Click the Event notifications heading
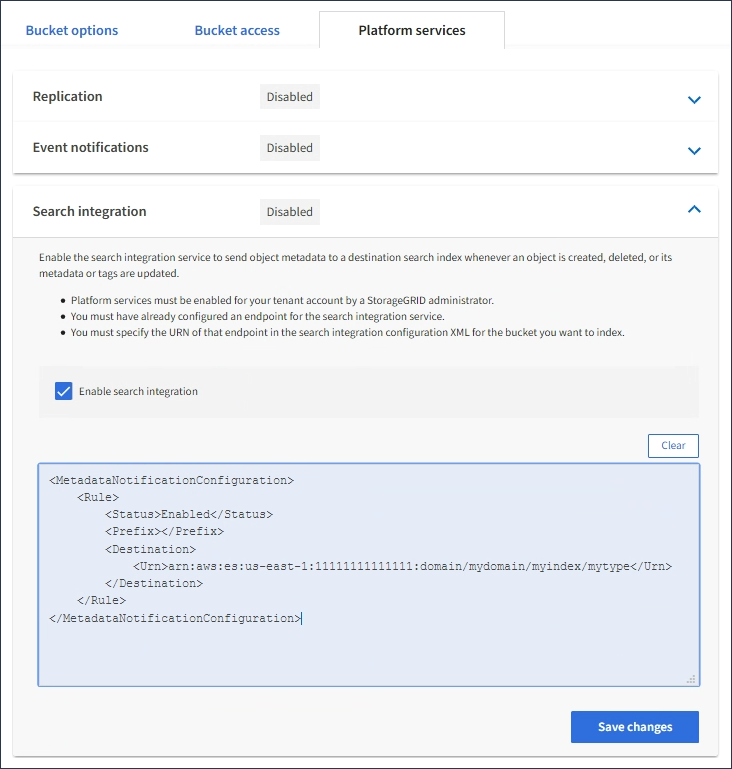Viewport: 732px width, 769px height. point(91,147)
